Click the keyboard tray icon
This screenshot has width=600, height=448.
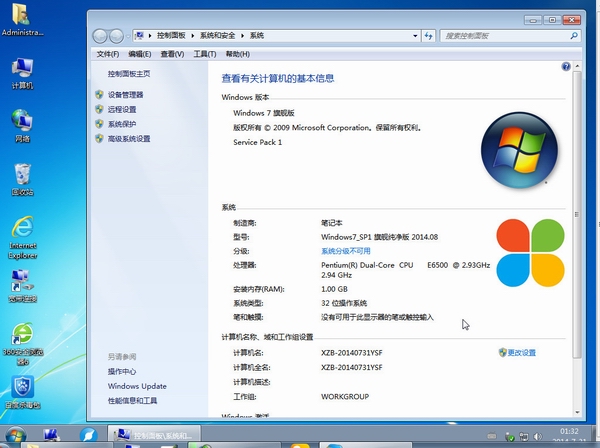coord(492,436)
